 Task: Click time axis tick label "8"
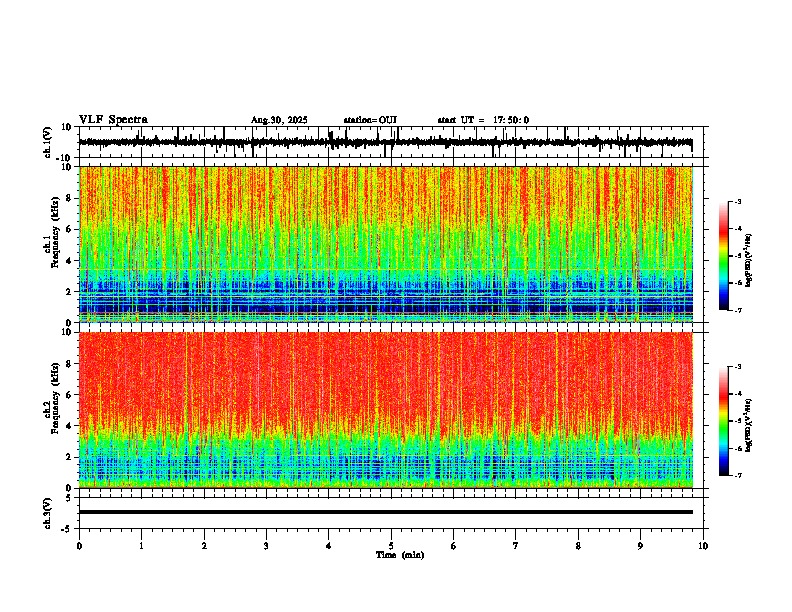[578, 546]
